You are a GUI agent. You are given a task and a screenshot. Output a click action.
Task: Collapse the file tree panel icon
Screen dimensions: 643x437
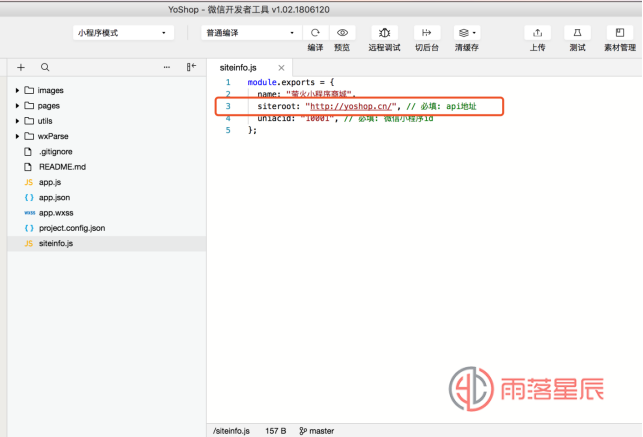point(192,67)
